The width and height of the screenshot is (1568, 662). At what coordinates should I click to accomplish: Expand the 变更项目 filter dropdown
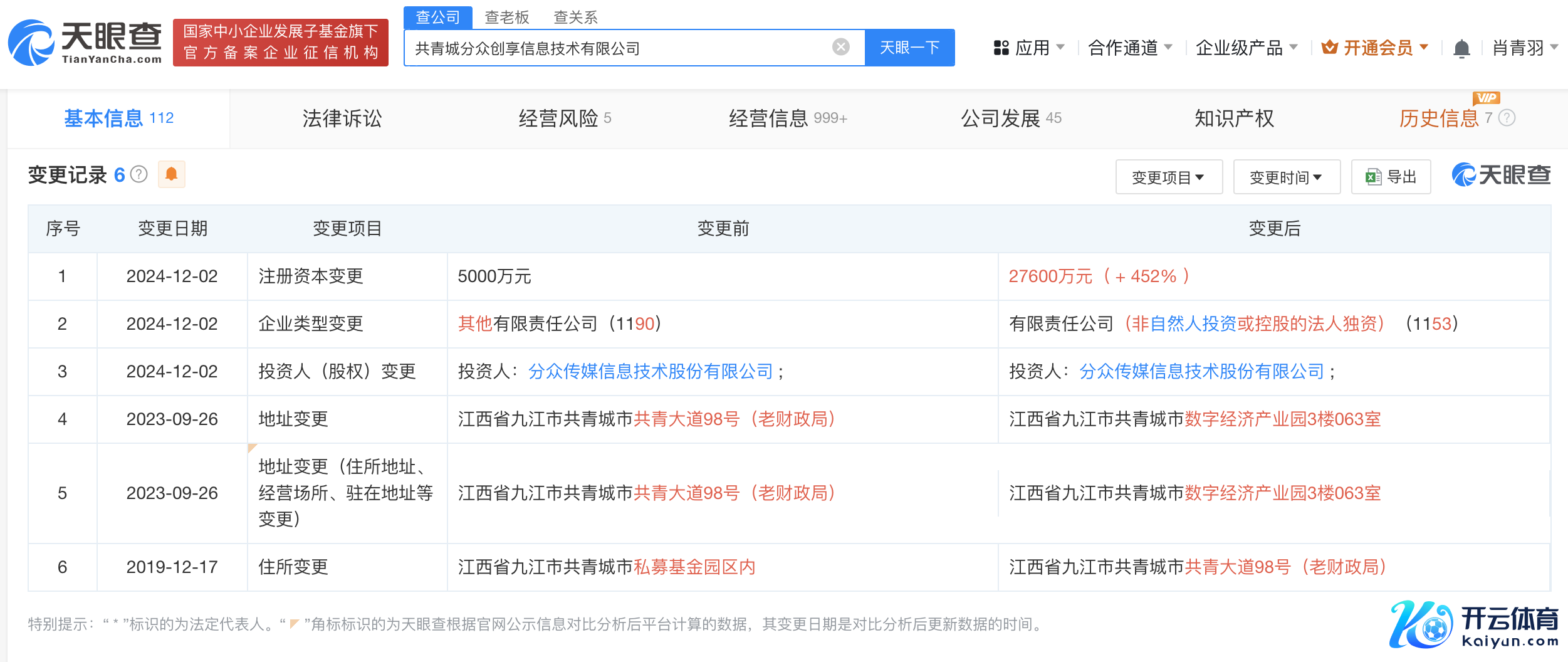1168,177
